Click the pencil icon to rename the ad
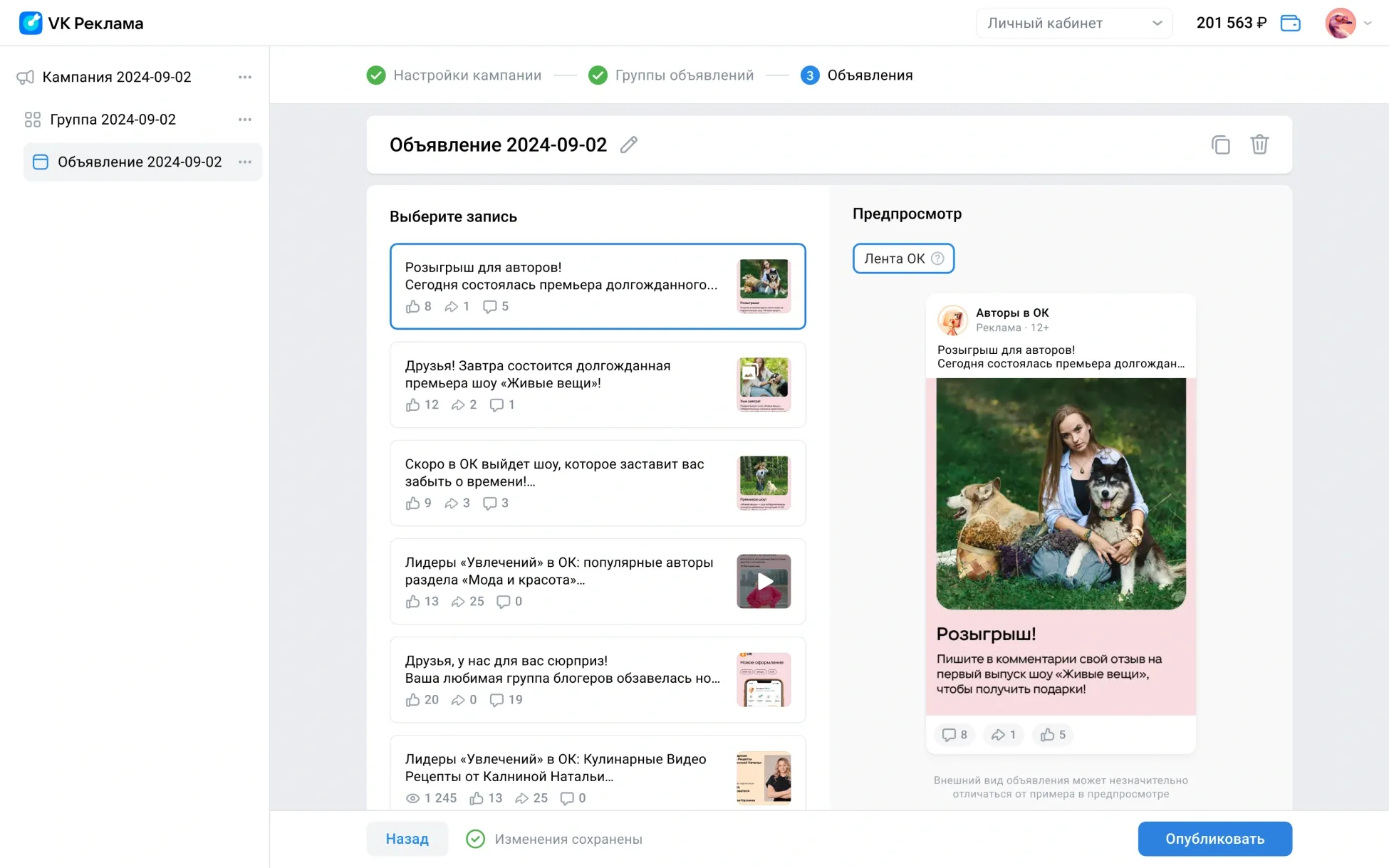Screen dimensions: 1389x868 click(628, 145)
